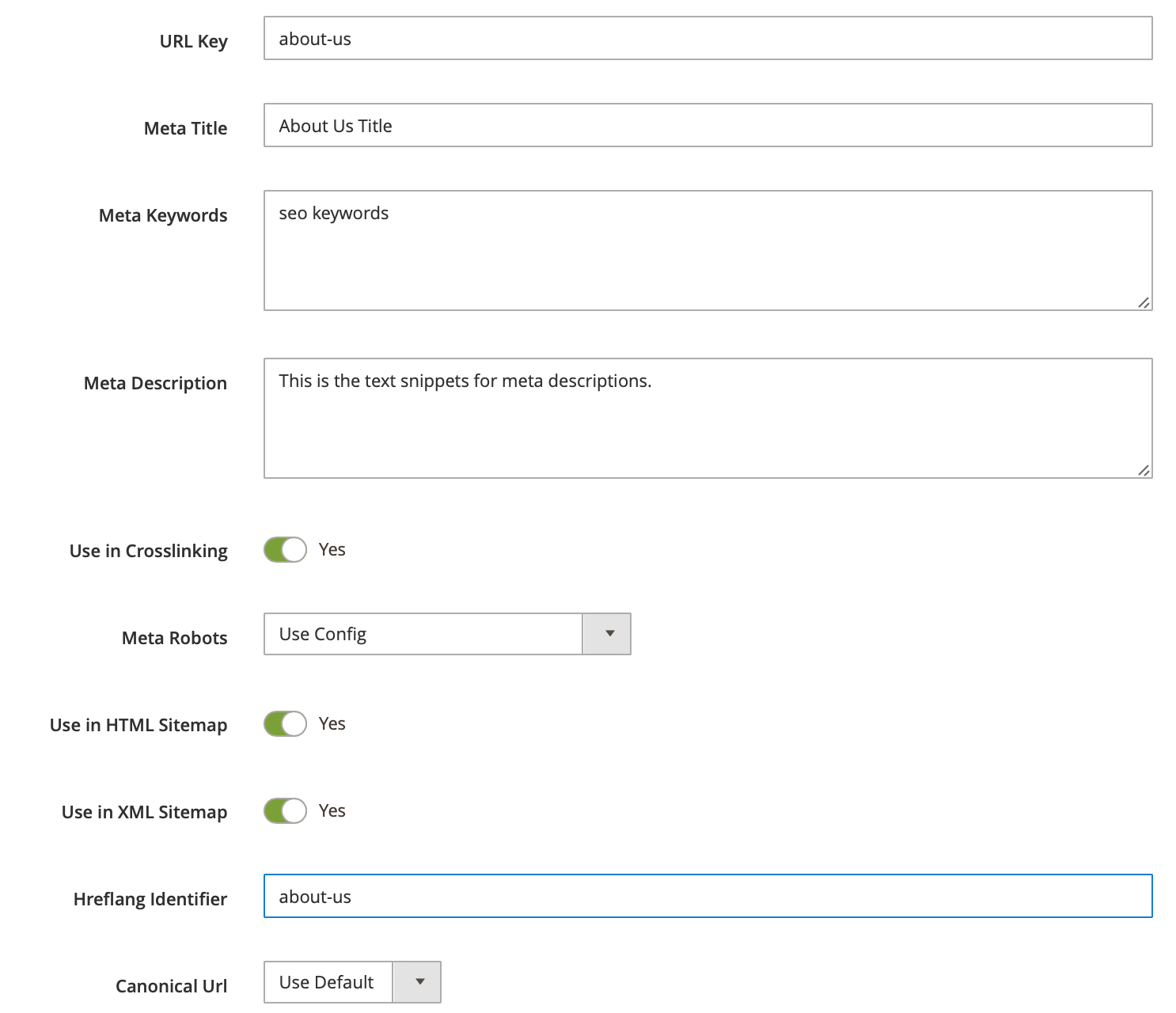
Task: Click the URL Key input field
Action: 707,38
